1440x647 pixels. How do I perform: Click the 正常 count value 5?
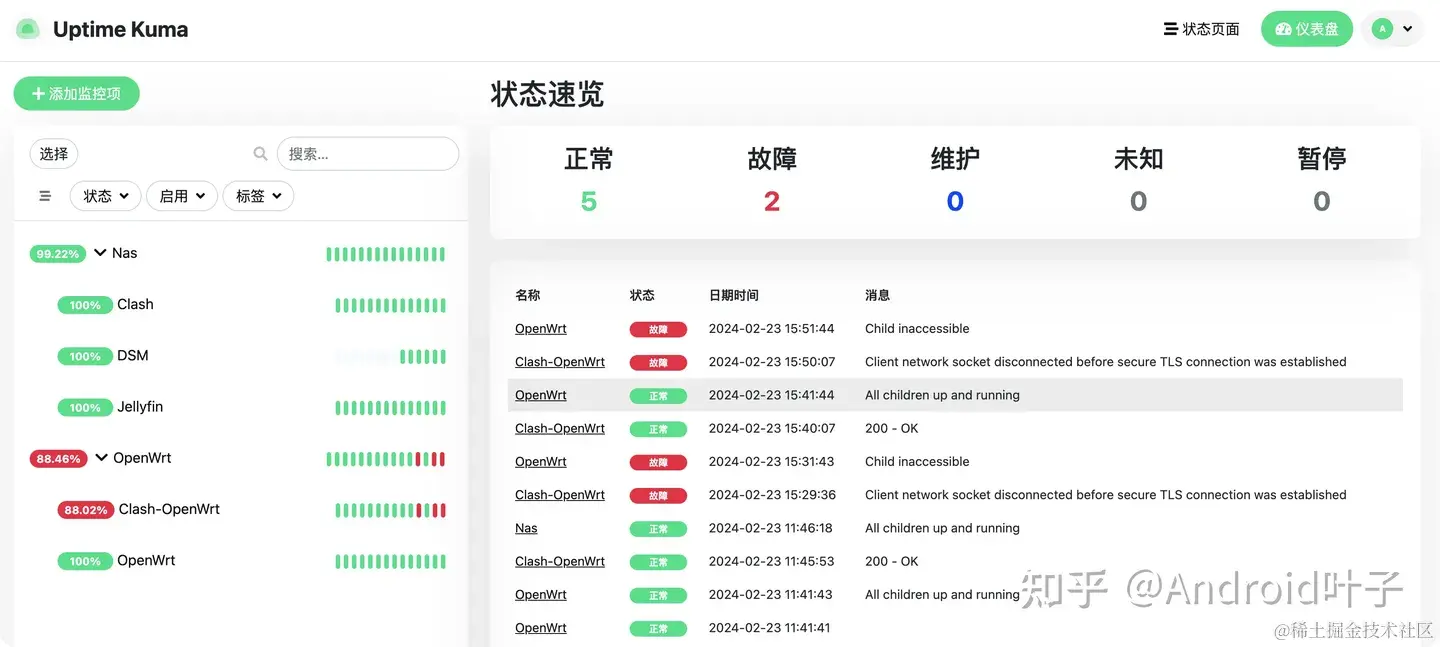click(589, 202)
